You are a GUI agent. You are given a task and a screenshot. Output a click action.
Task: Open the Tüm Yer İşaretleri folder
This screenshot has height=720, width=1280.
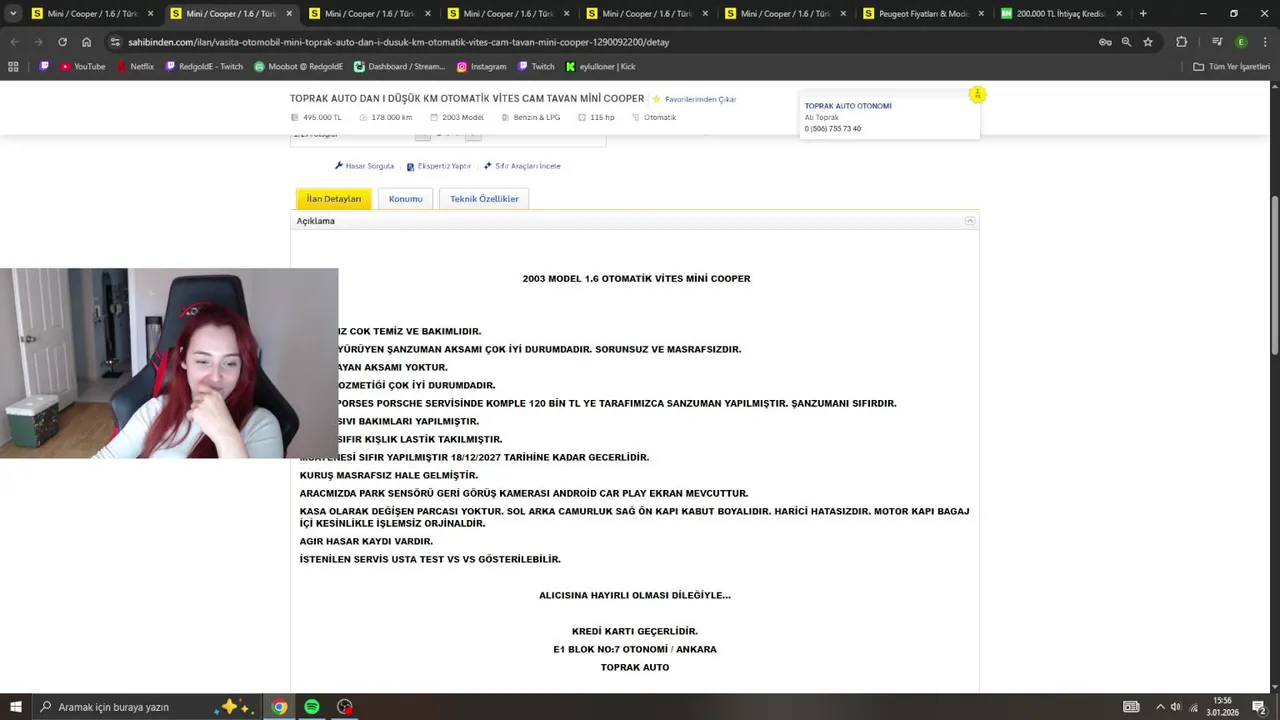coord(1231,67)
